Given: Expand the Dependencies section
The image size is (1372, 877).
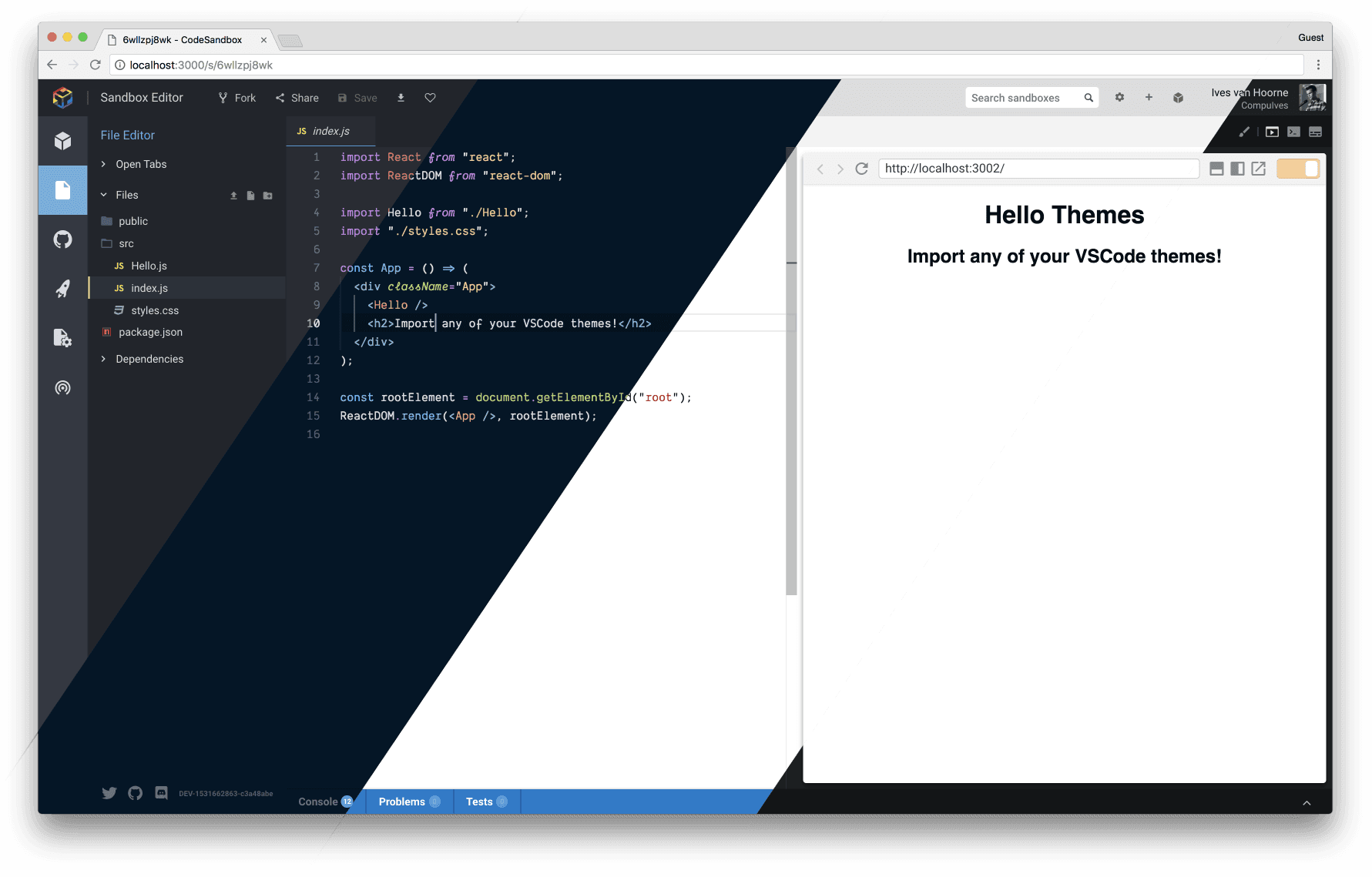Looking at the screenshot, I should tap(149, 359).
